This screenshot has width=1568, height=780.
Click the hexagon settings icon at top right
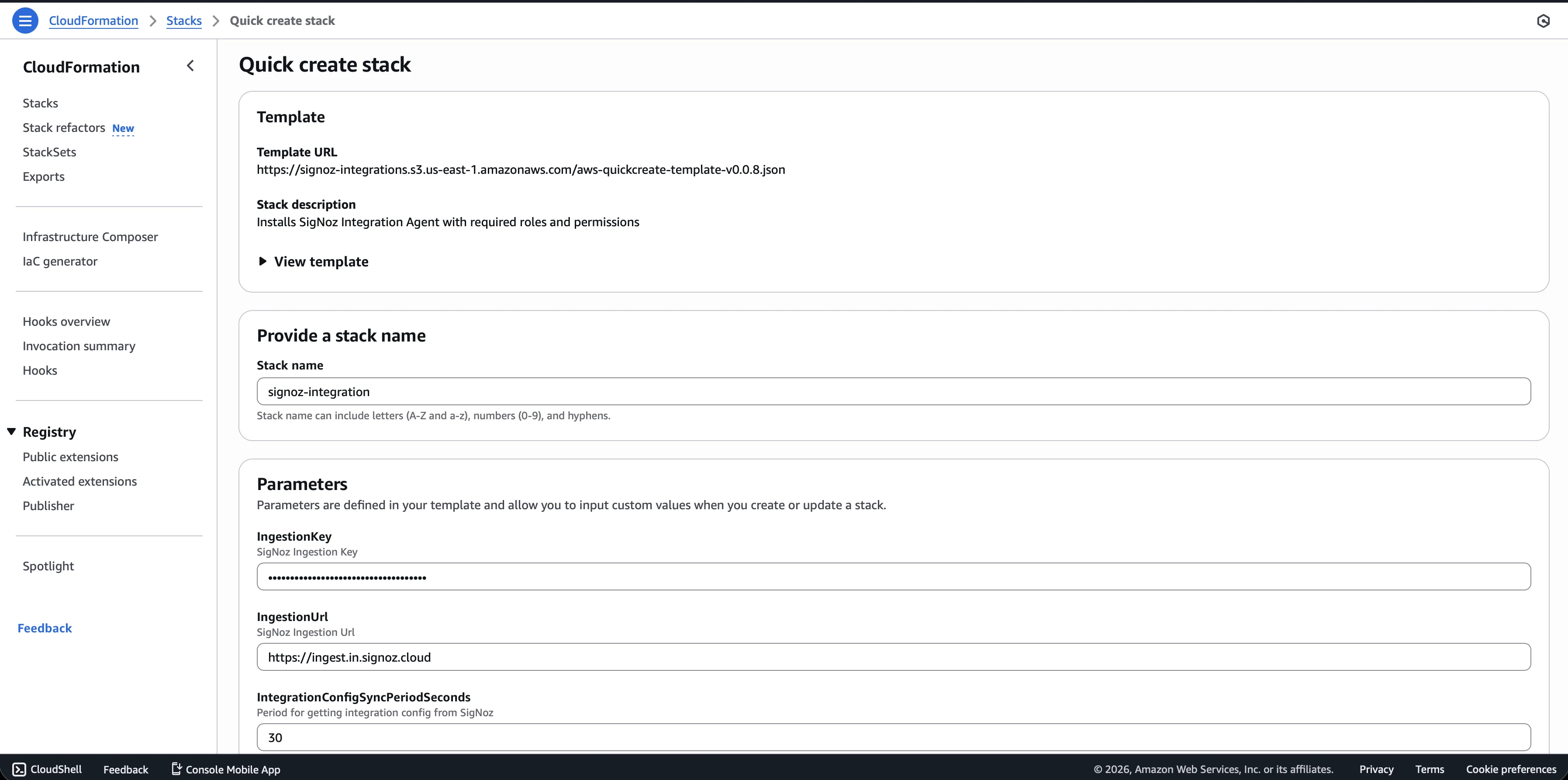[1543, 21]
